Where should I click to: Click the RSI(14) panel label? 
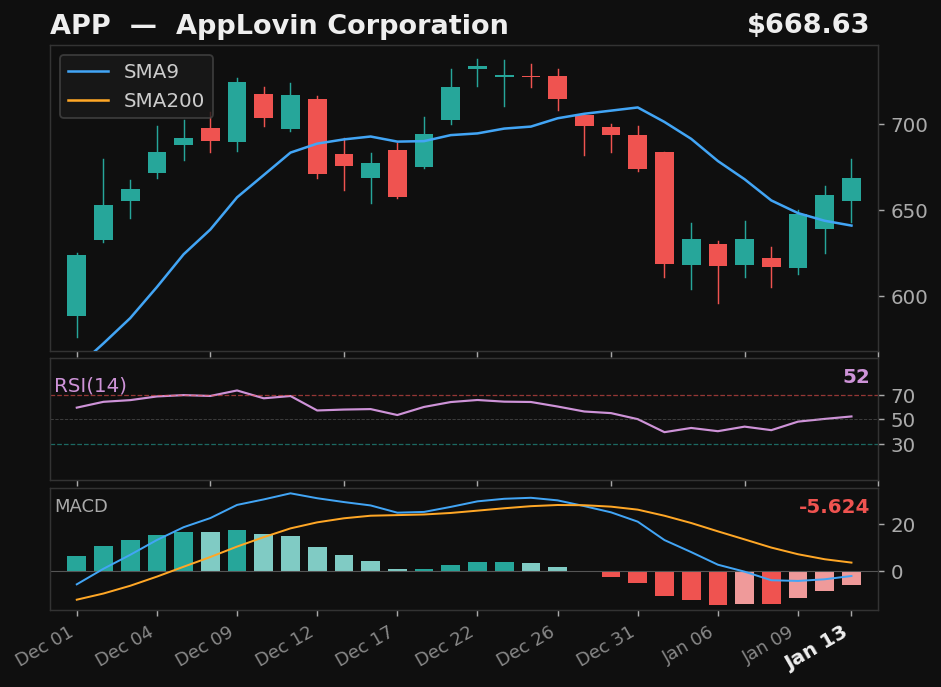tap(91, 385)
